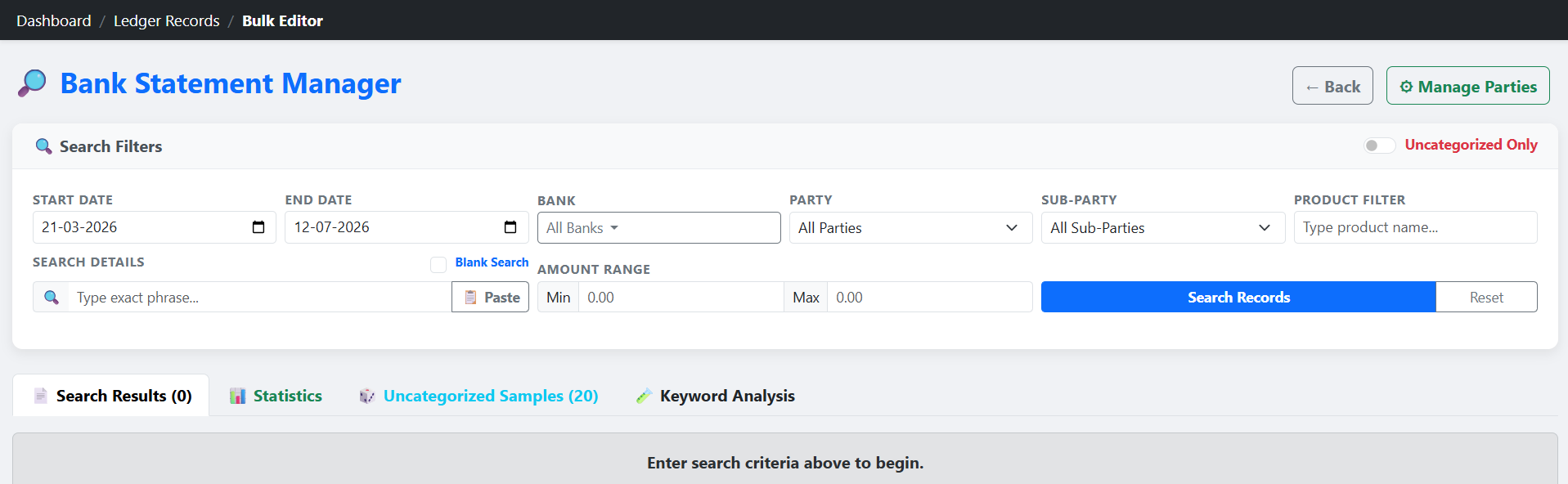Image resolution: width=1568 pixels, height=484 pixels.
Task: Click the magnifier logo beside Bank Statement Manager
Action: pyautogui.click(x=33, y=83)
